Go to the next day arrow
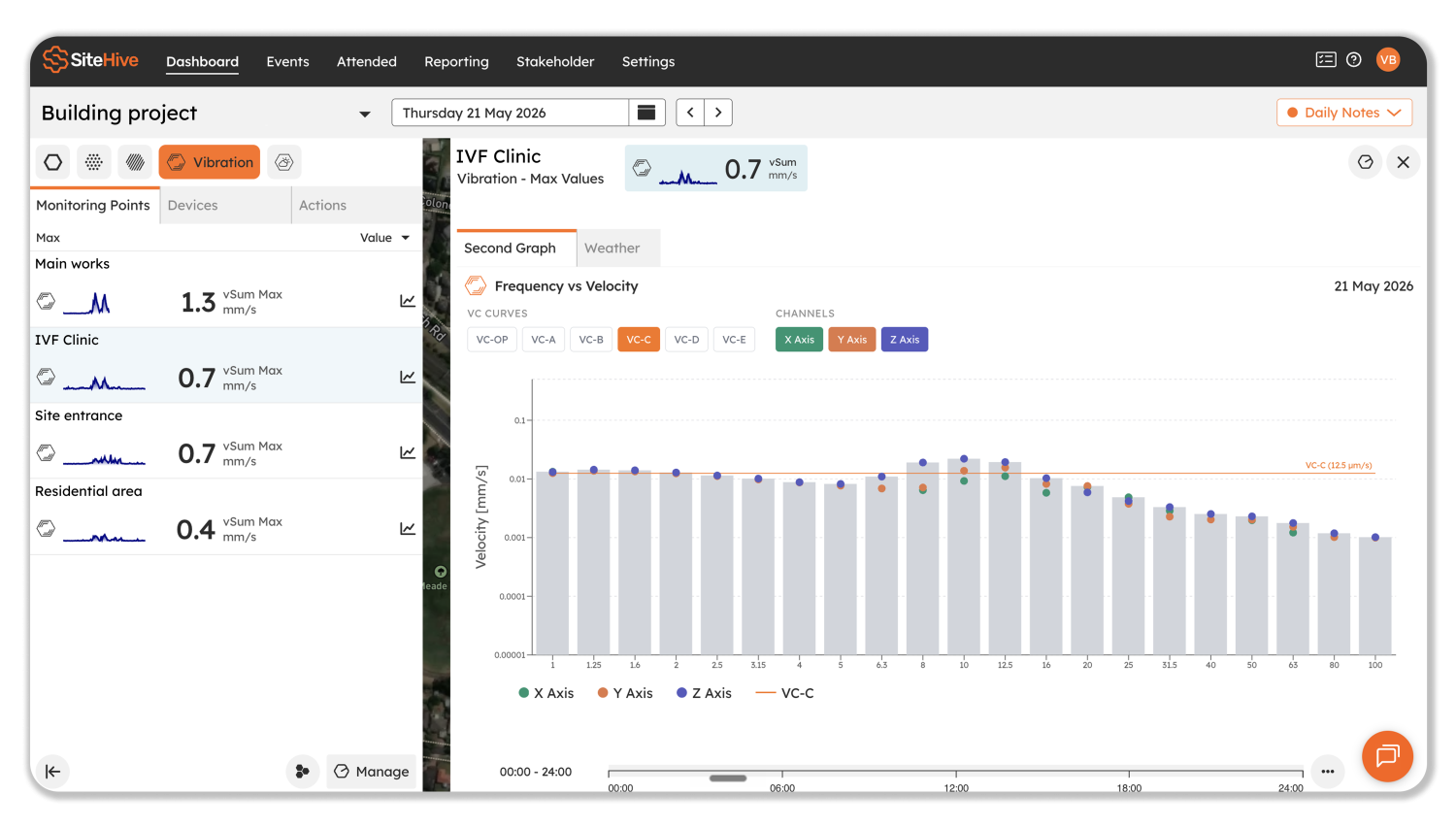This screenshot has height=828, width=1456. point(718,113)
